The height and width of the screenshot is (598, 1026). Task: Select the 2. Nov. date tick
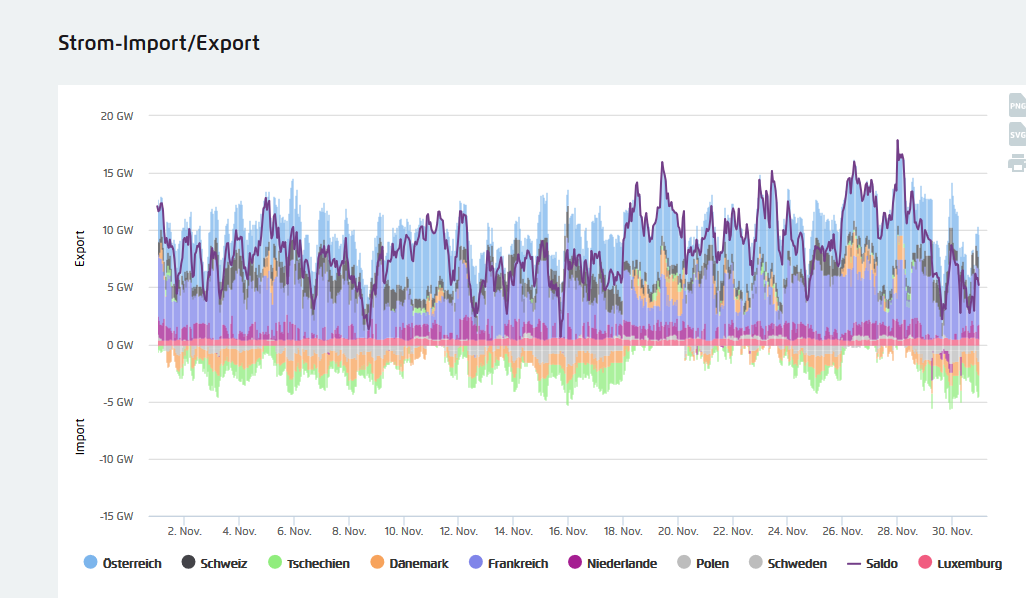pyautogui.click(x=184, y=531)
